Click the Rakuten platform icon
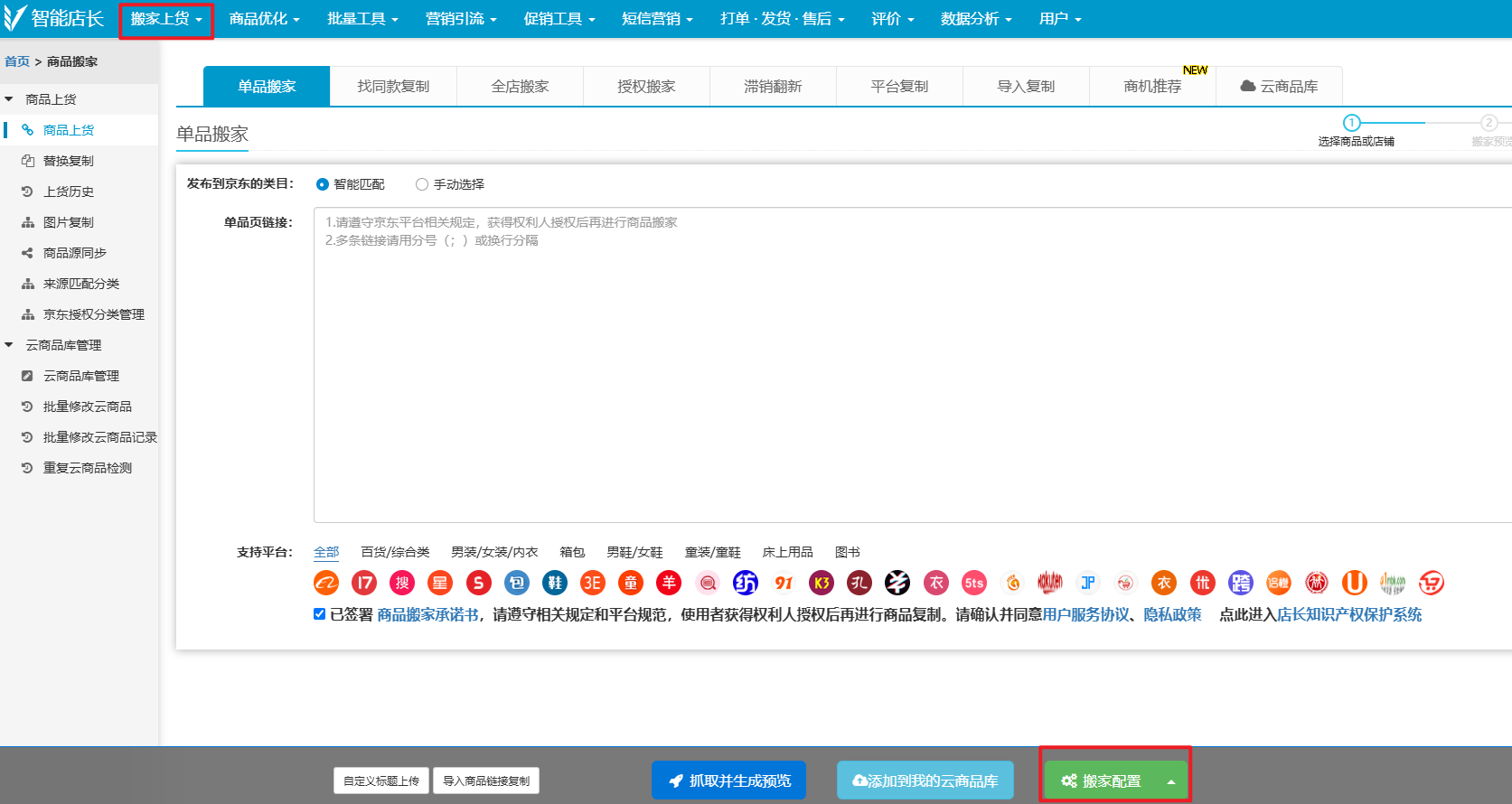The image size is (1512, 804). coord(1050,583)
